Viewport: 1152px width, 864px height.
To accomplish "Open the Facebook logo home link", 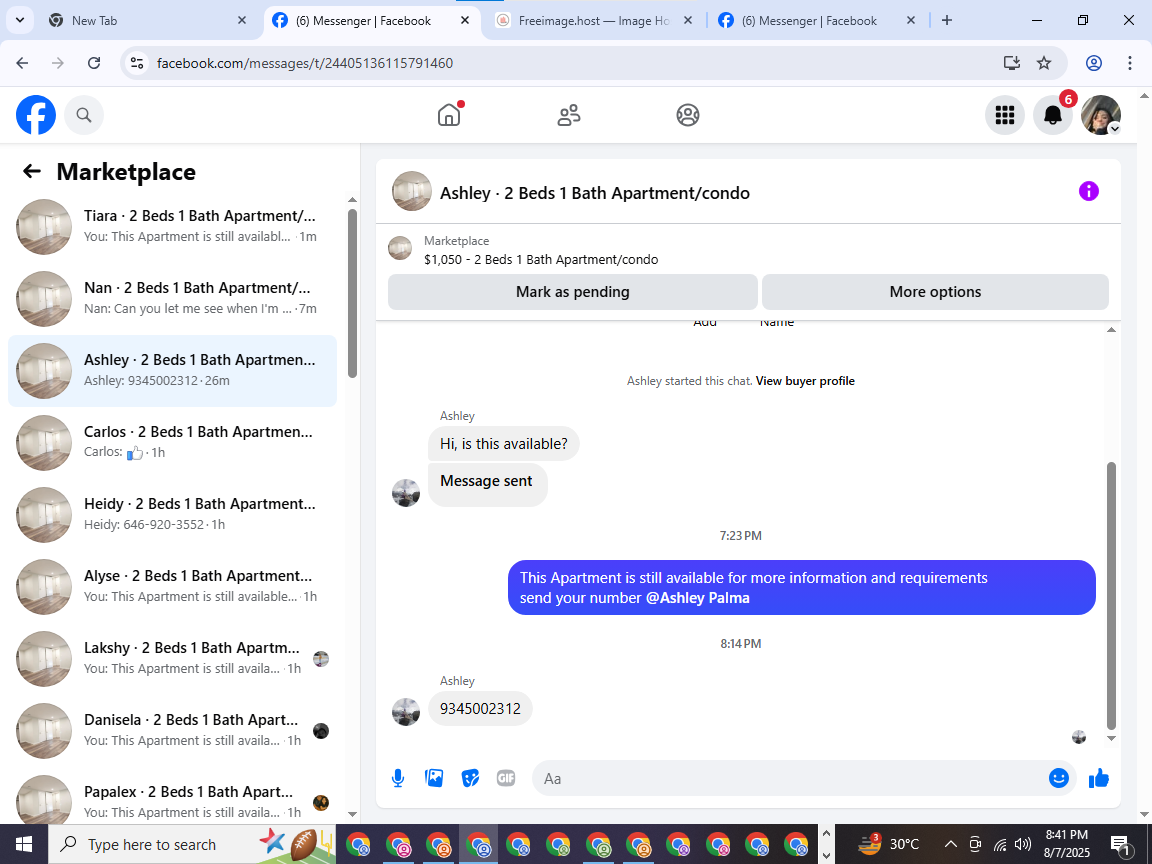I will pos(36,115).
